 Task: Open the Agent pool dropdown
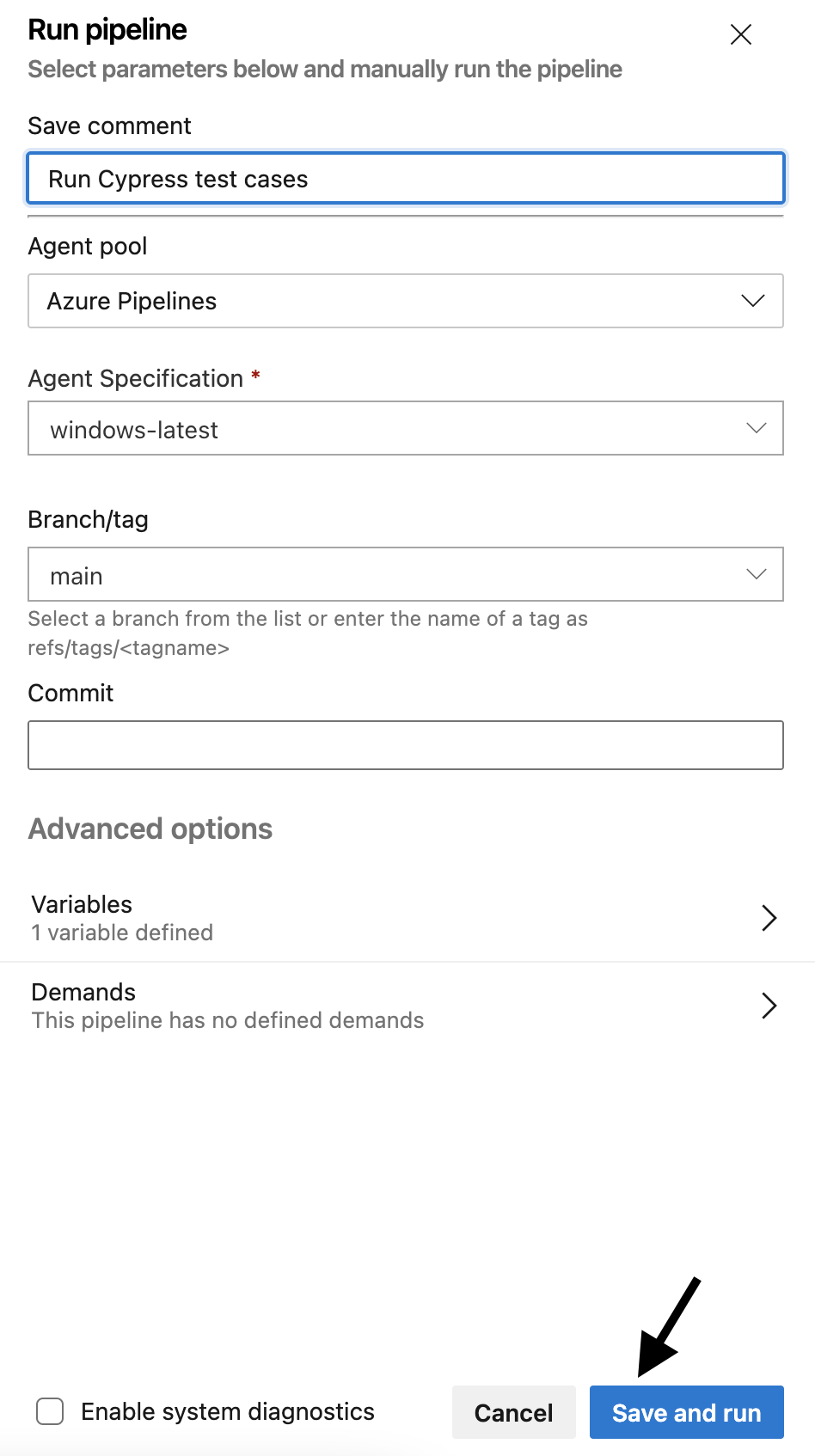point(406,301)
